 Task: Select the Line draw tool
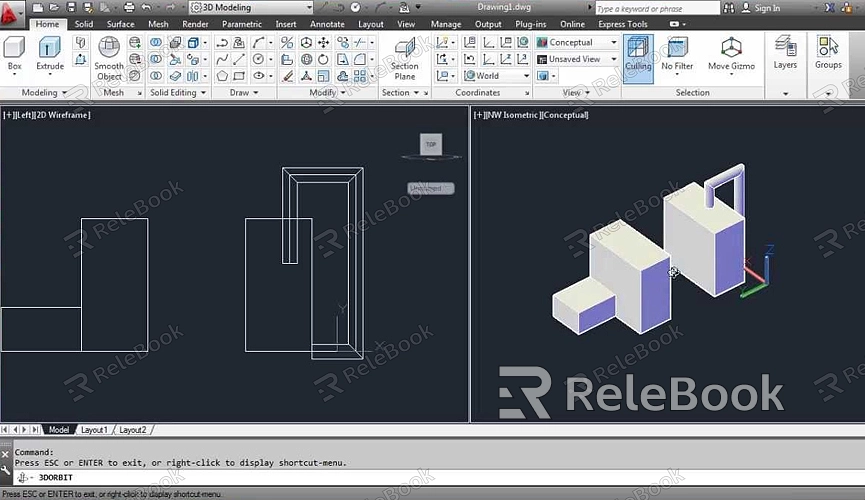point(239,59)
